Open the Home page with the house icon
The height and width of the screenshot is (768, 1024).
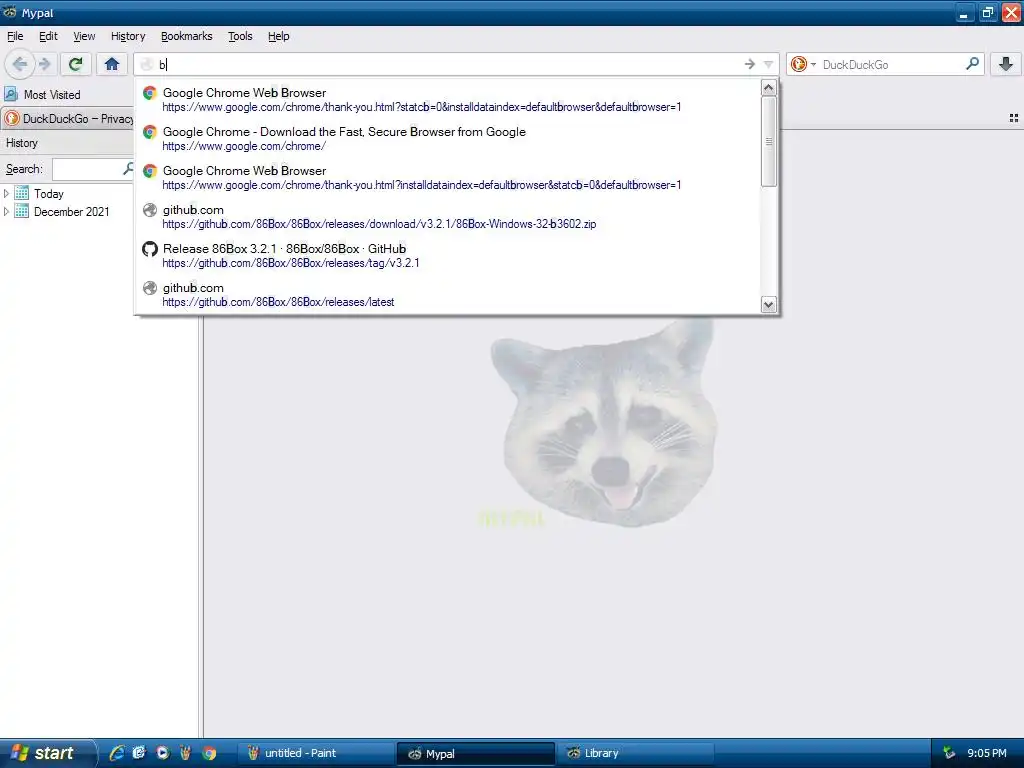(112, 64)
